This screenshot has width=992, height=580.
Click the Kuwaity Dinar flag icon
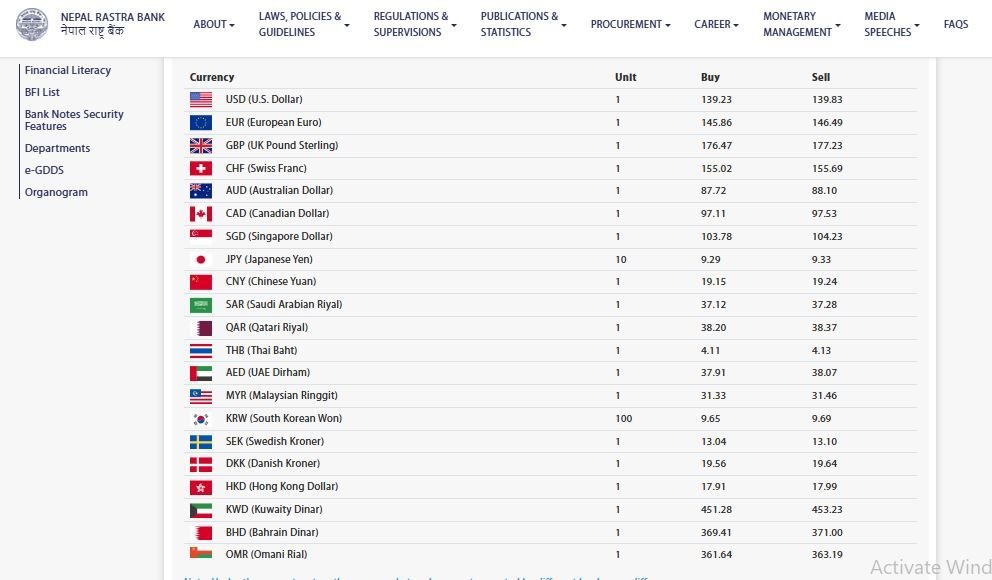(x=201, y=510)
